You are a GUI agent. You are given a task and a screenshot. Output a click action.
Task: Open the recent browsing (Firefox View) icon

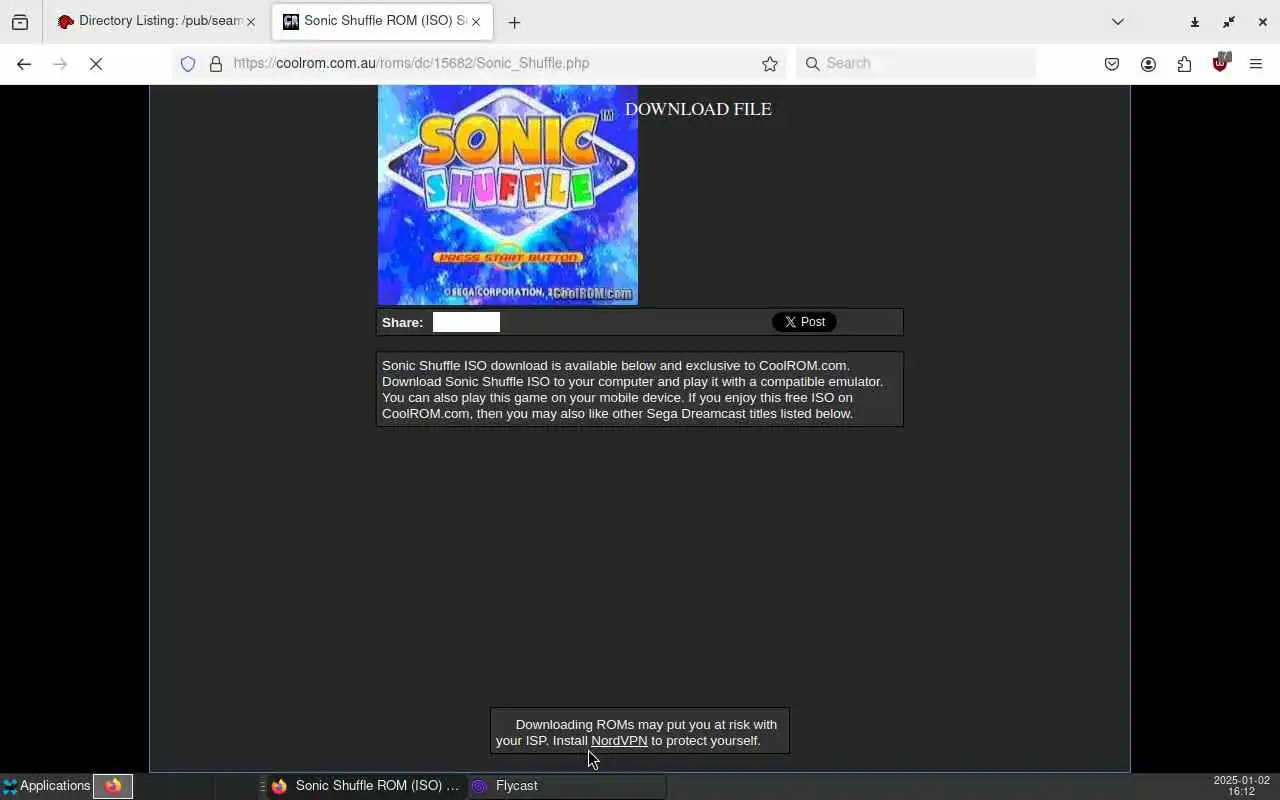(20, 22)
